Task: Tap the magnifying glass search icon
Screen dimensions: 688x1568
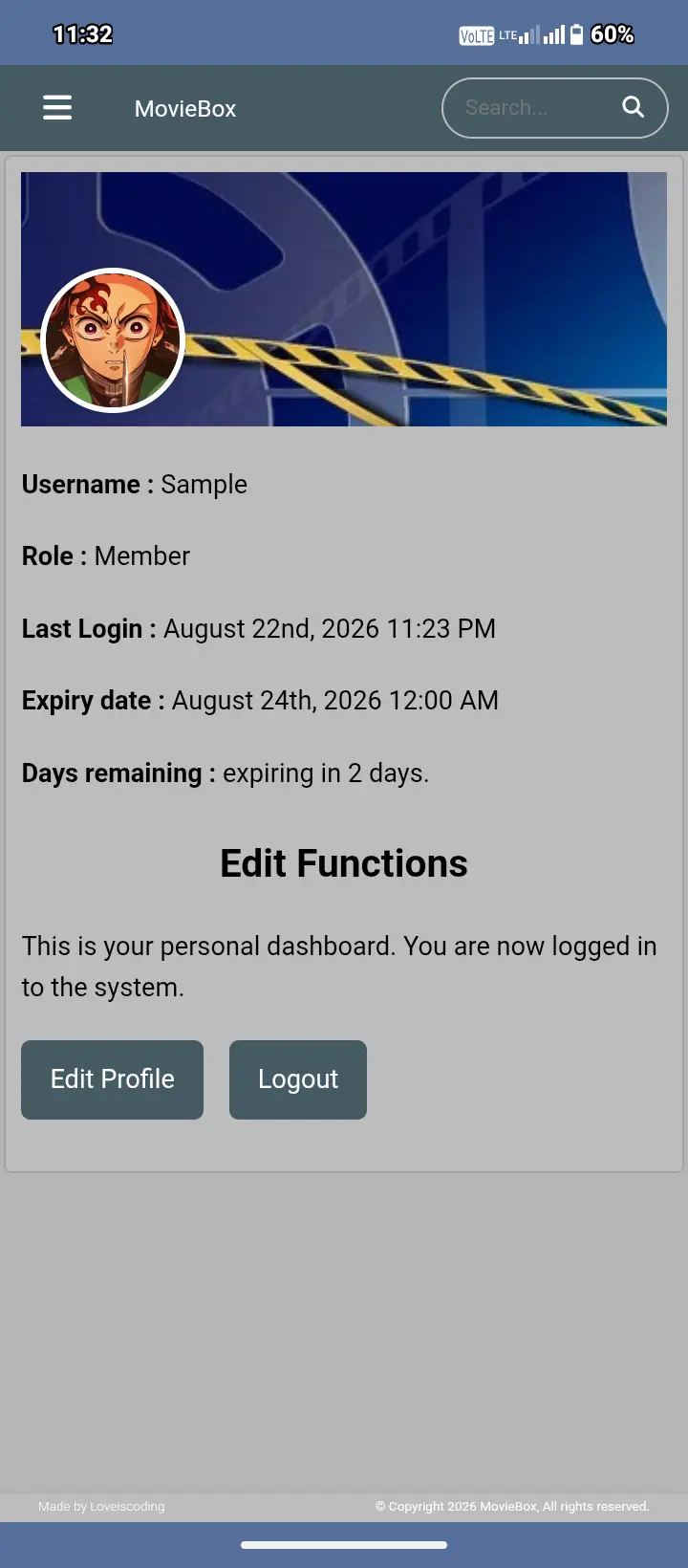Action: 633,107
